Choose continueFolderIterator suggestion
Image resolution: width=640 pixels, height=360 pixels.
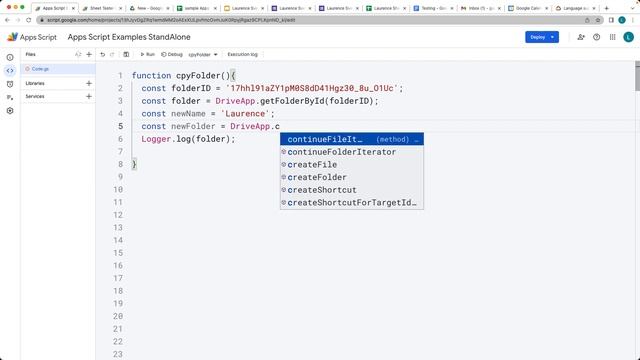coord(352,152)
